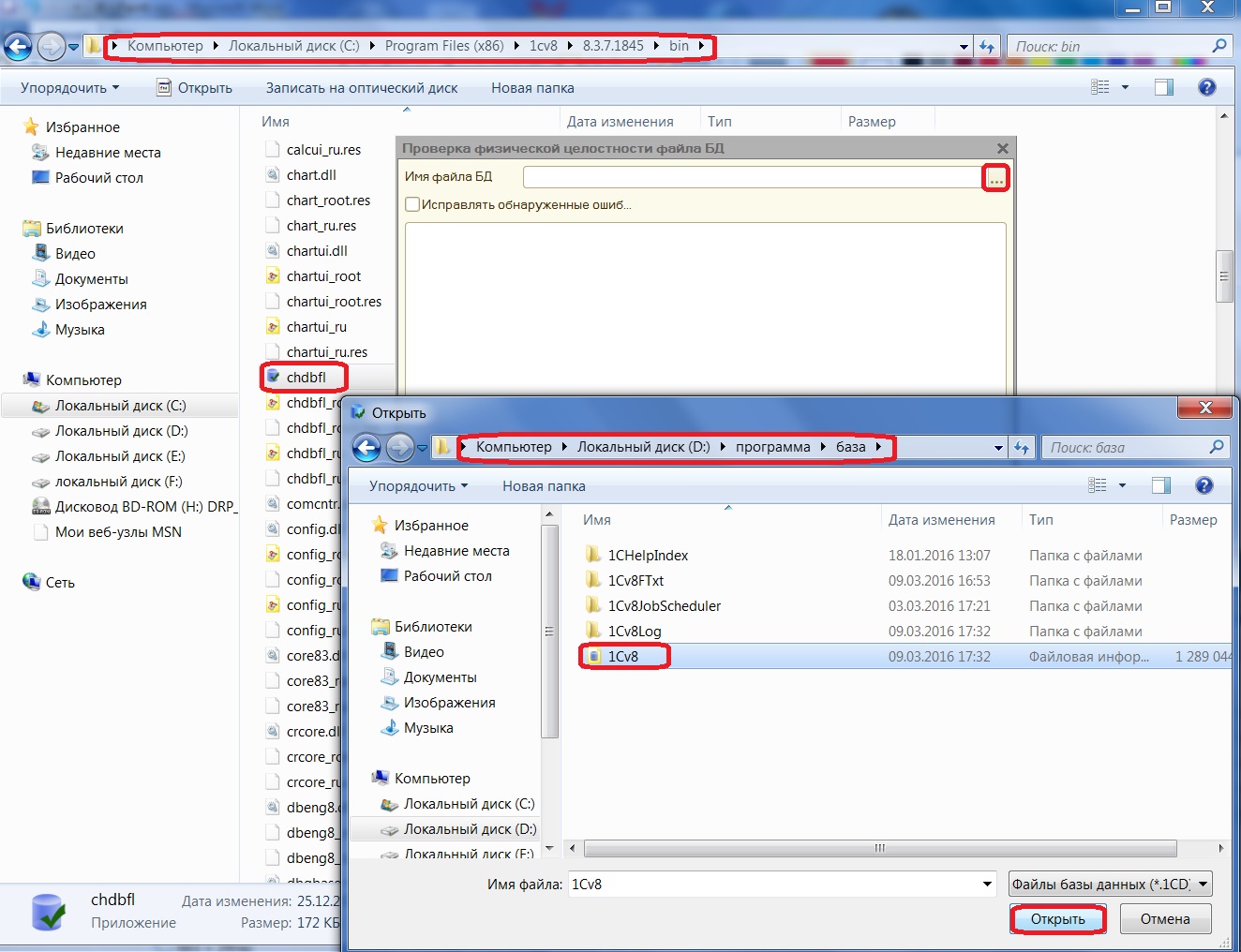Sort by Дата изменения column in Open dialog

coord(942,519)
